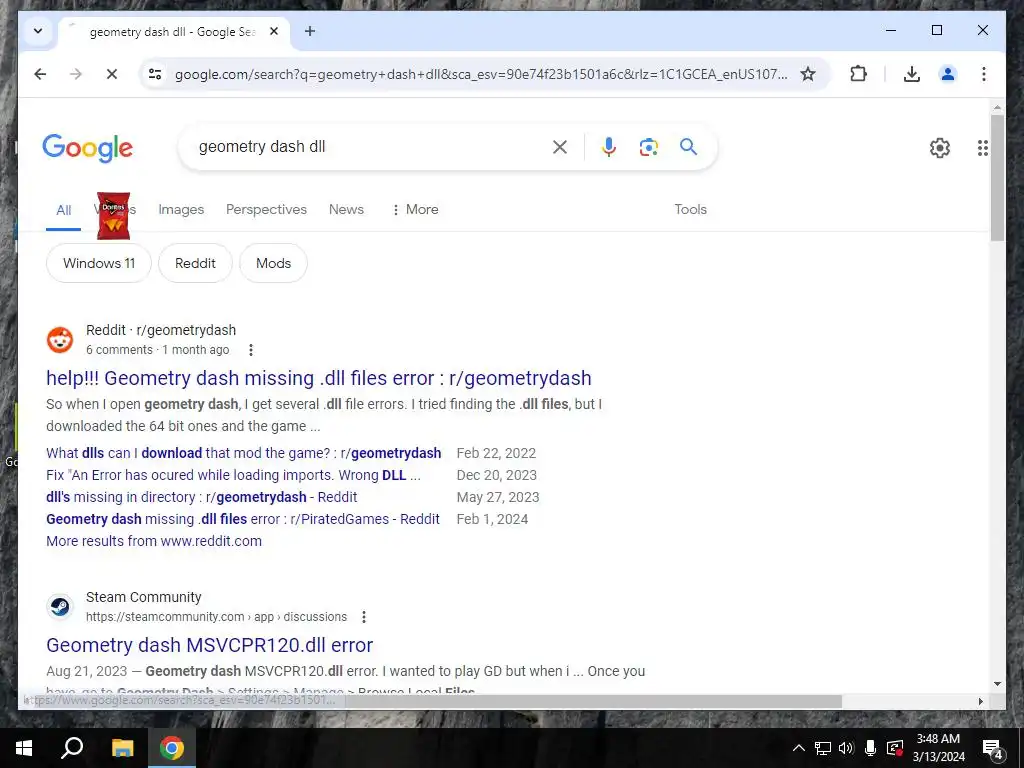Switch to the Images tab

(181, 210)
